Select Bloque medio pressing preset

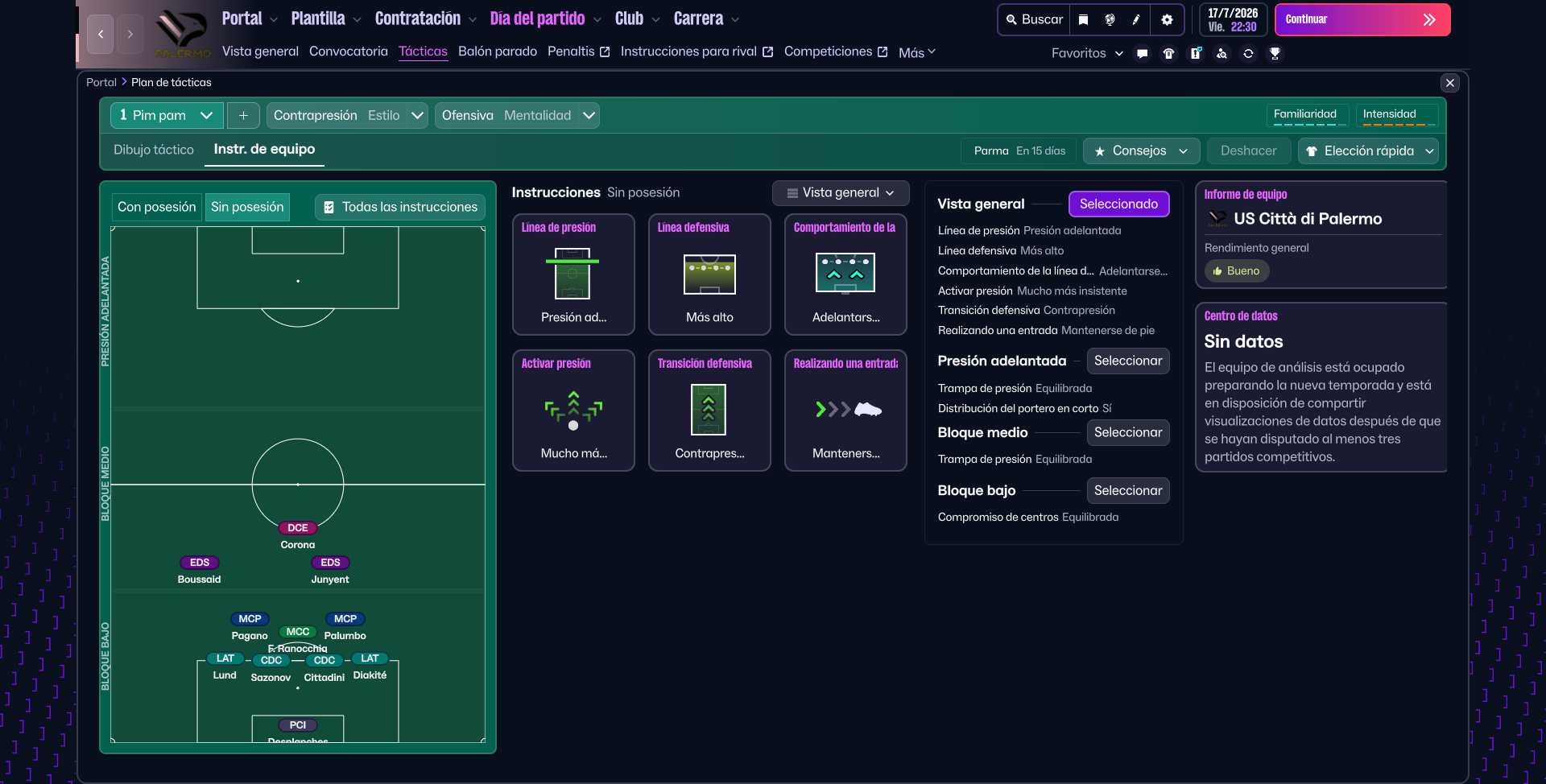pyautogui.click(x=1127, y=432)
